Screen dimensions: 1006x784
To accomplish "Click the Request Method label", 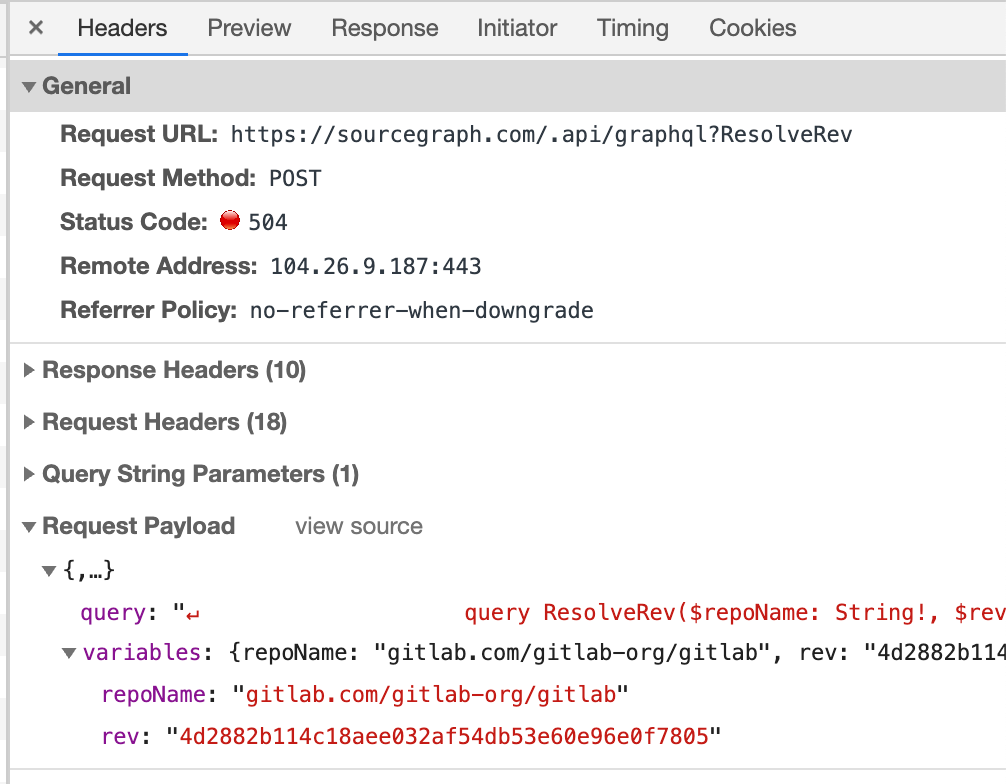I will pos(158,178).
